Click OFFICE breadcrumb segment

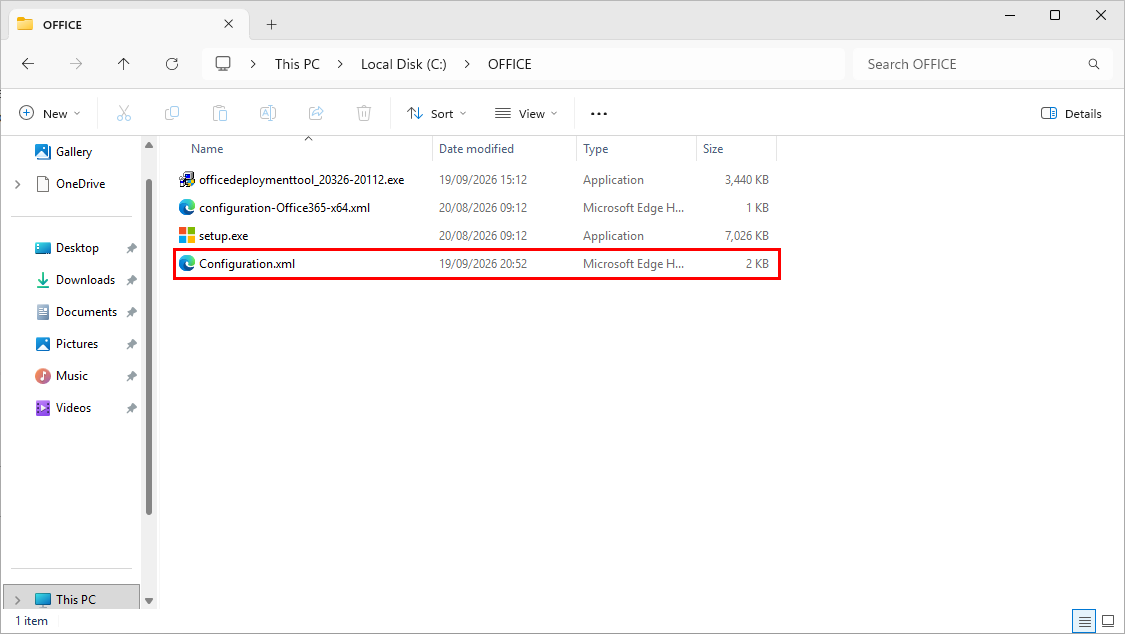click(509, 64)
